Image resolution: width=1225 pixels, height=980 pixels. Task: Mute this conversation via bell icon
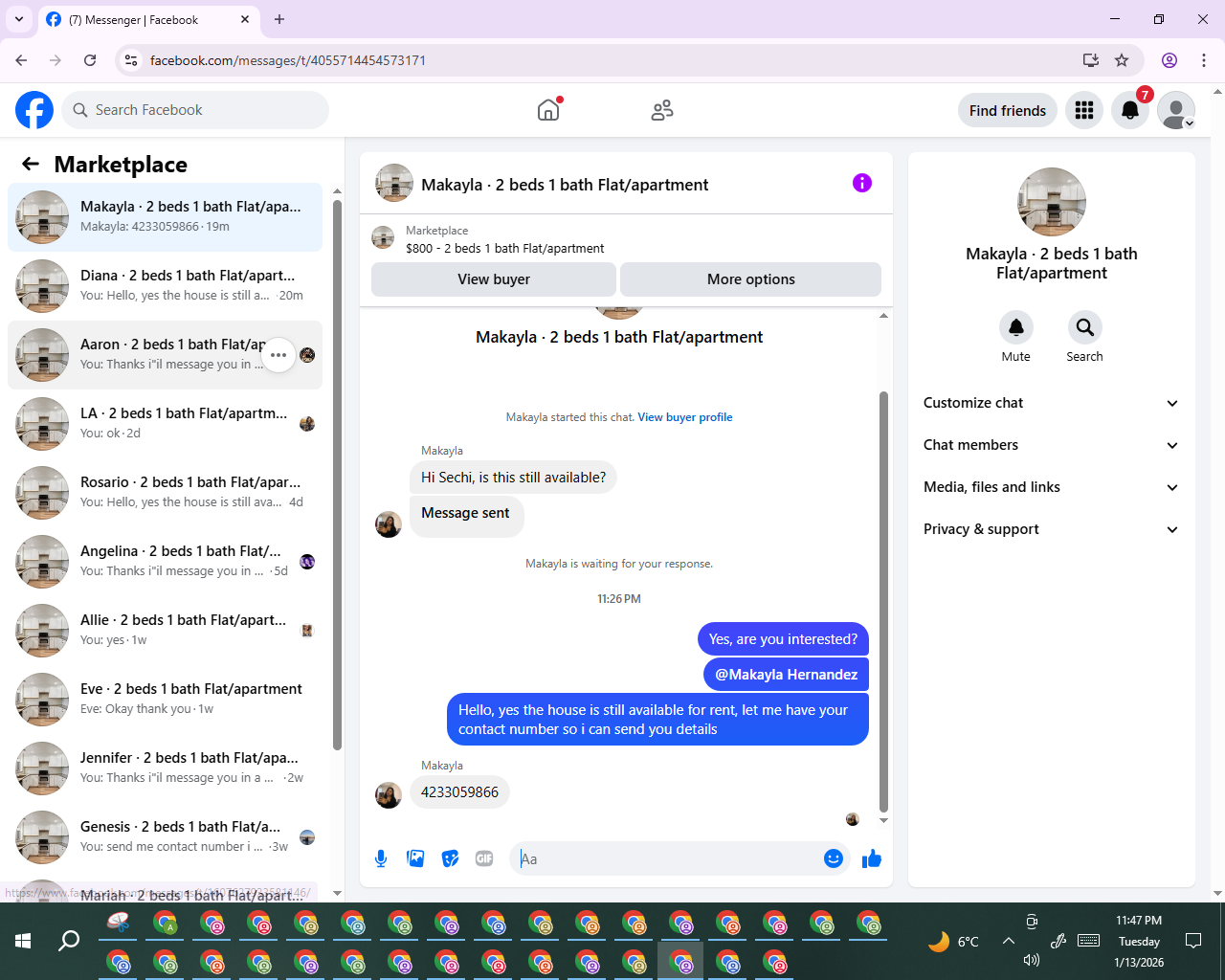click(x=1016, y=327)
